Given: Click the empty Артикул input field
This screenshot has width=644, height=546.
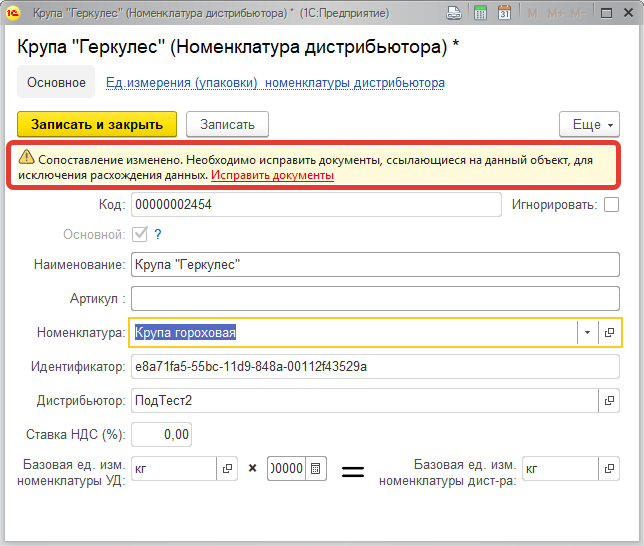Looking at the screenshot, I should pyautogui.click(x=375, y=299).
